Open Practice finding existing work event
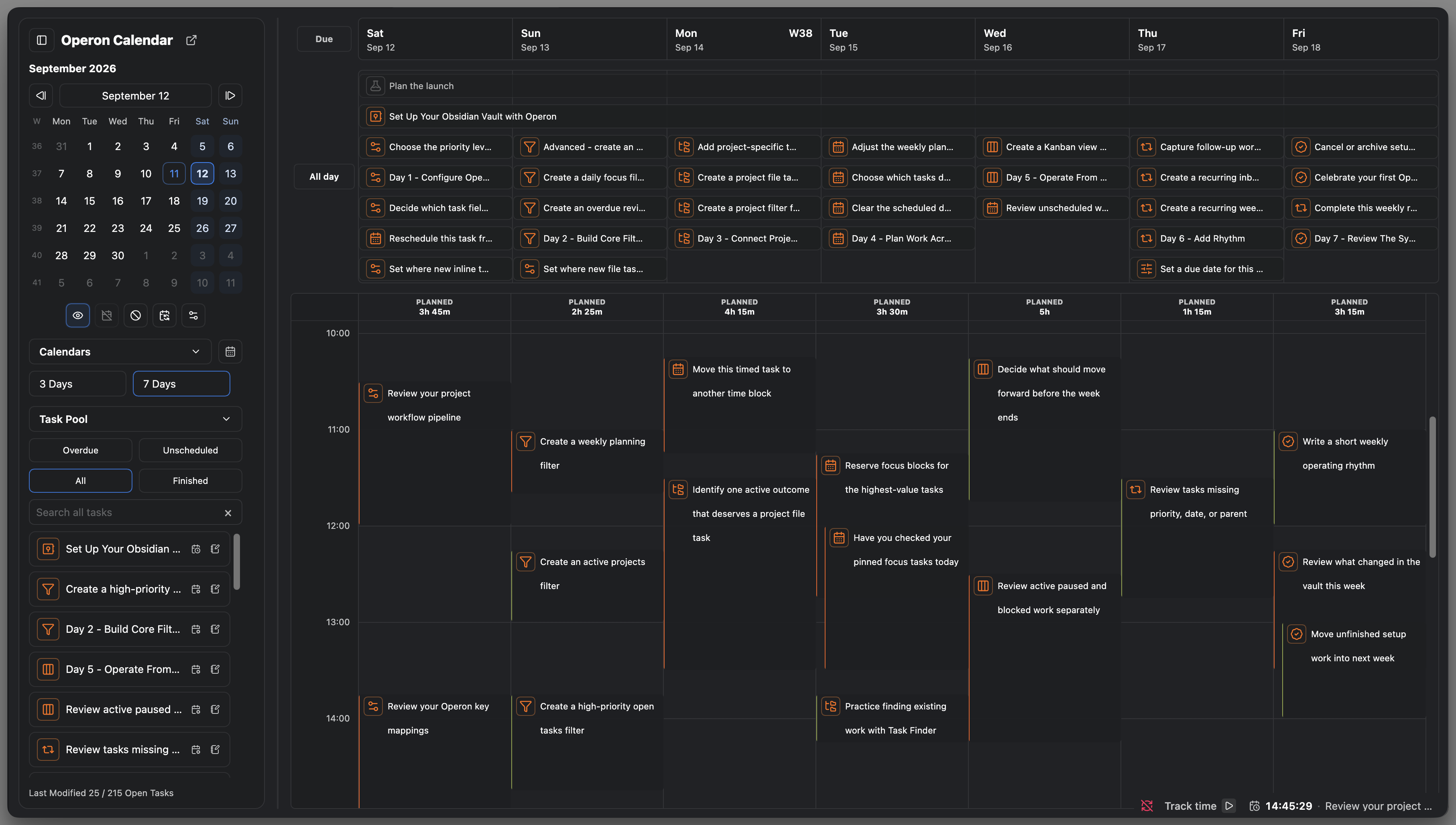Viewport: 1456px width, 825px height. tap(892, 717)
